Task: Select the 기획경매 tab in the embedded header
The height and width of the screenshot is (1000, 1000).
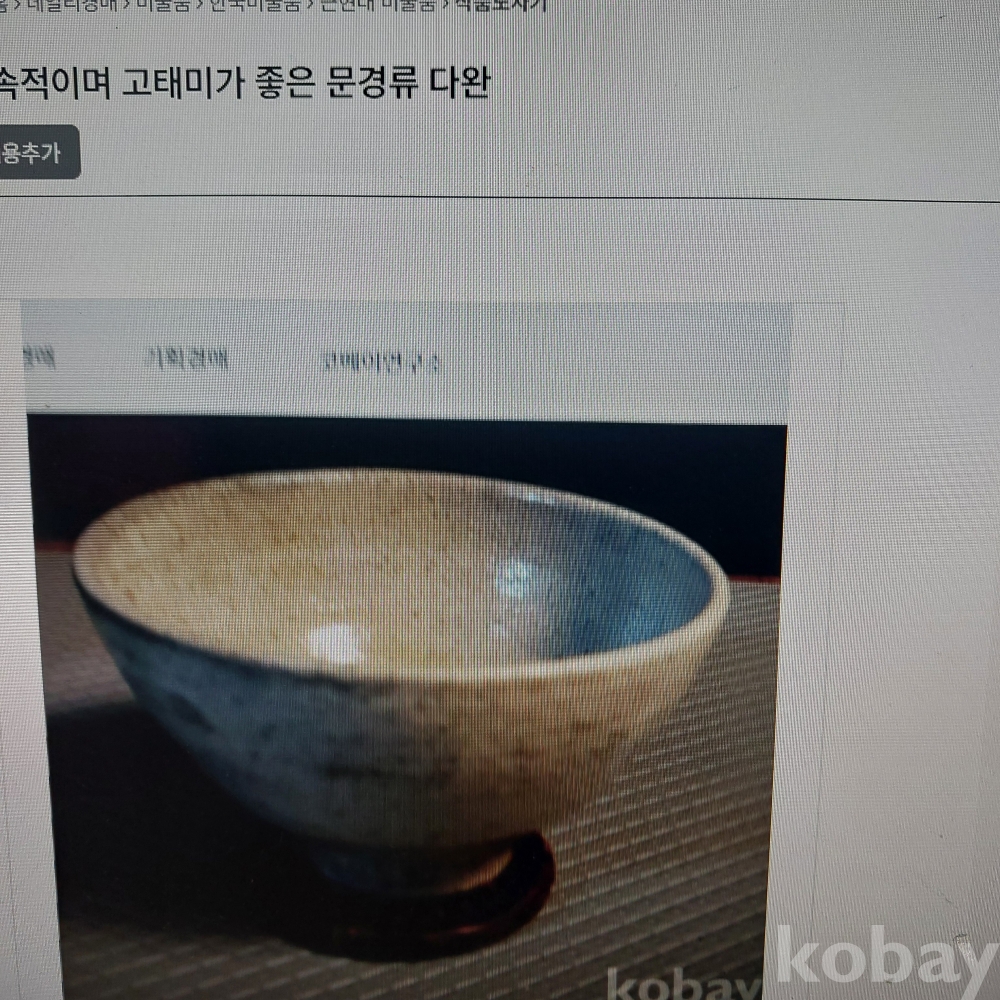Action: (187, 360)
